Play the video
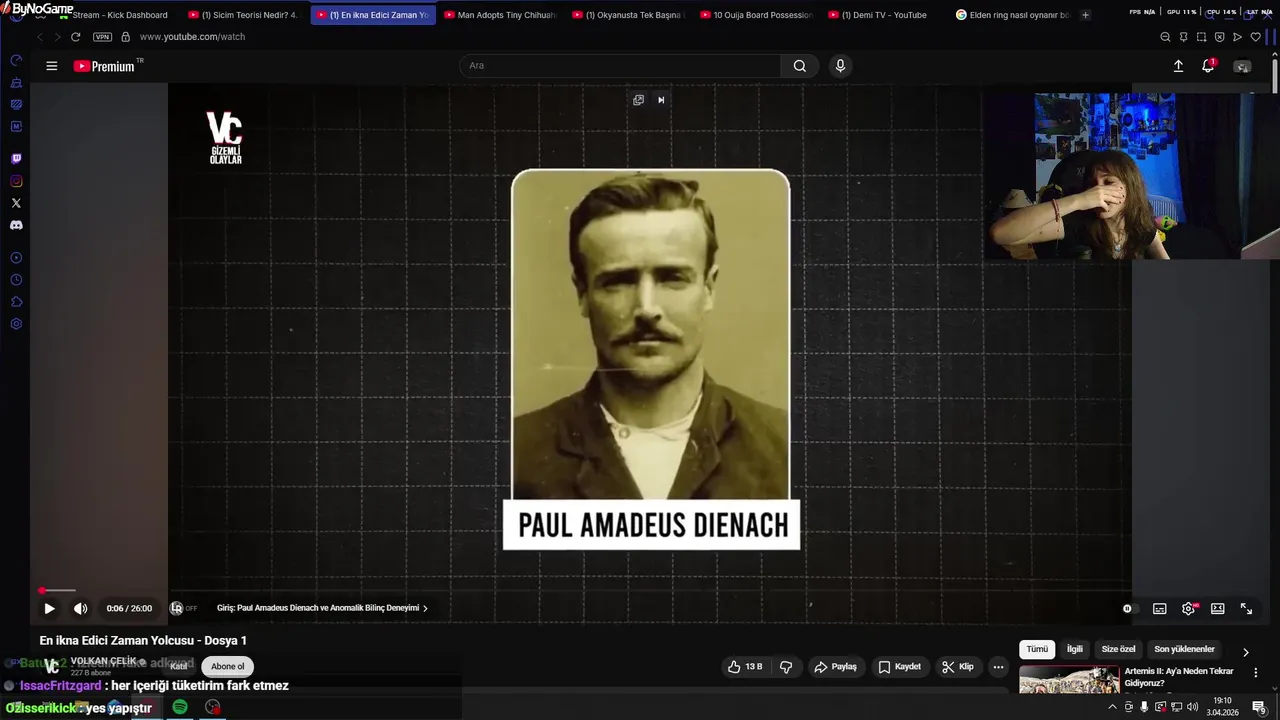1280x720 pixels. coord(49,608)
